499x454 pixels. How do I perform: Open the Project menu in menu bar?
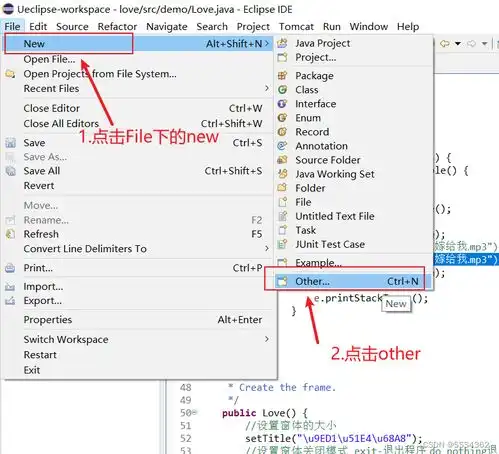253,26
